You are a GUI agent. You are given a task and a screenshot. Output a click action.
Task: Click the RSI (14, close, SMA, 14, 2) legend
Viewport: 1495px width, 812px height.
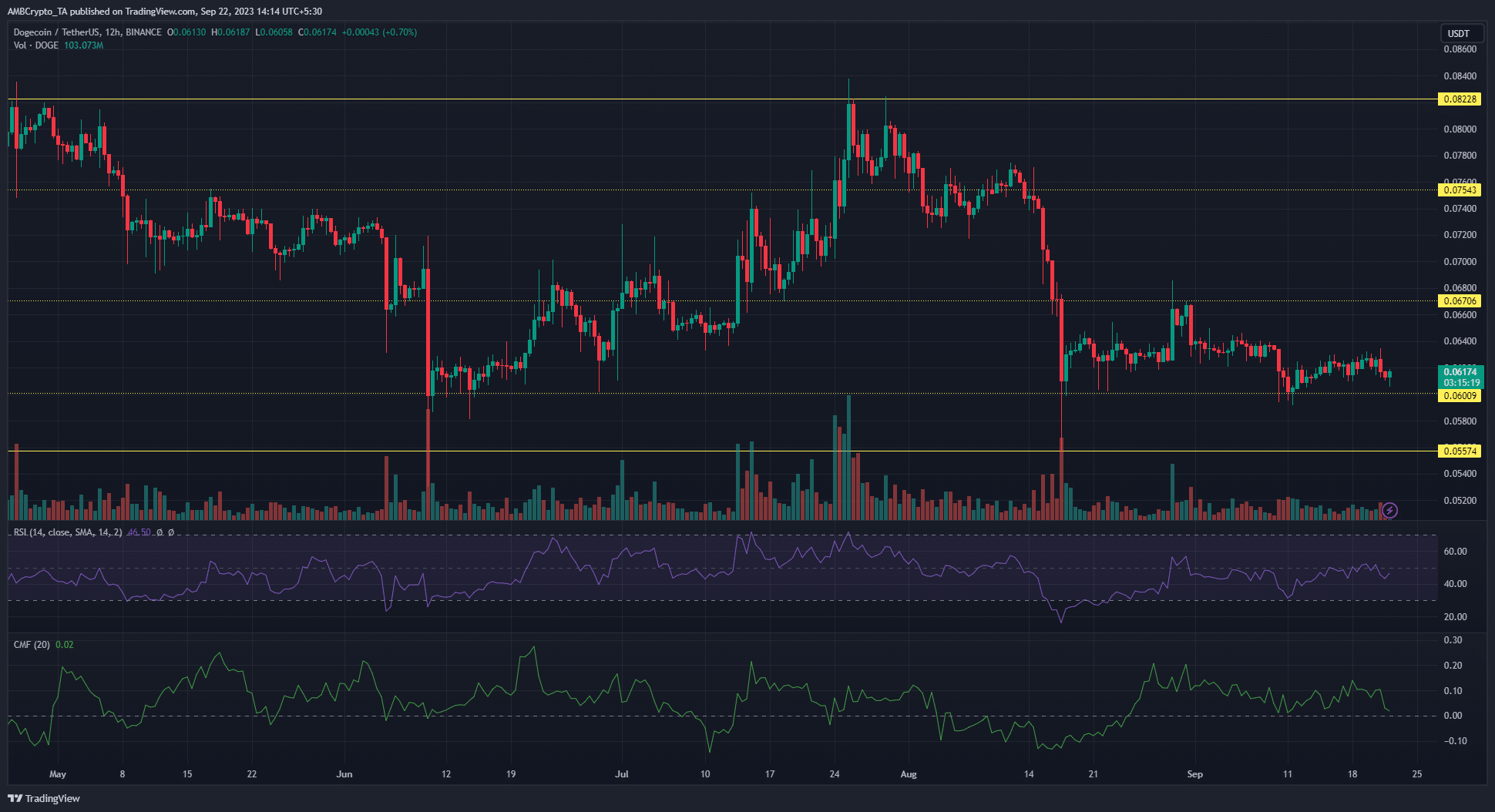click(68, 532)
